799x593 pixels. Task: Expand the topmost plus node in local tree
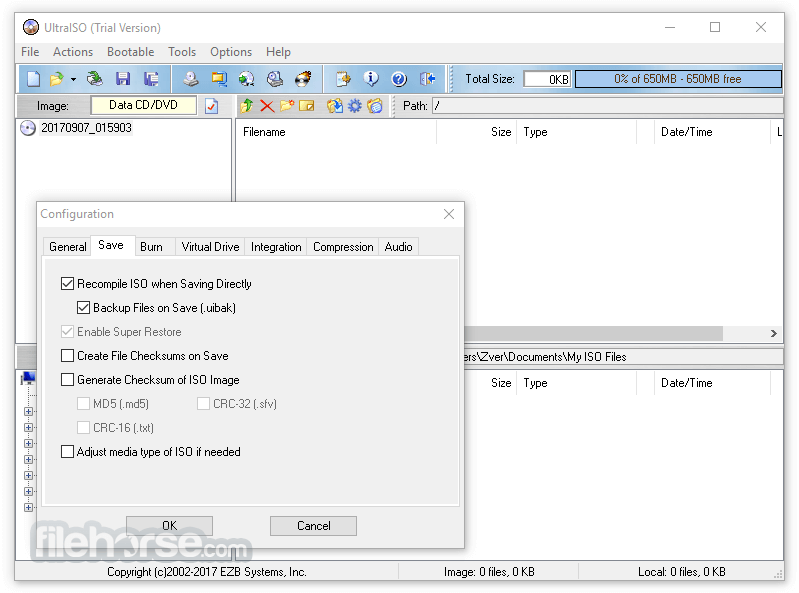pyautogui.click(x=29, y=412)
